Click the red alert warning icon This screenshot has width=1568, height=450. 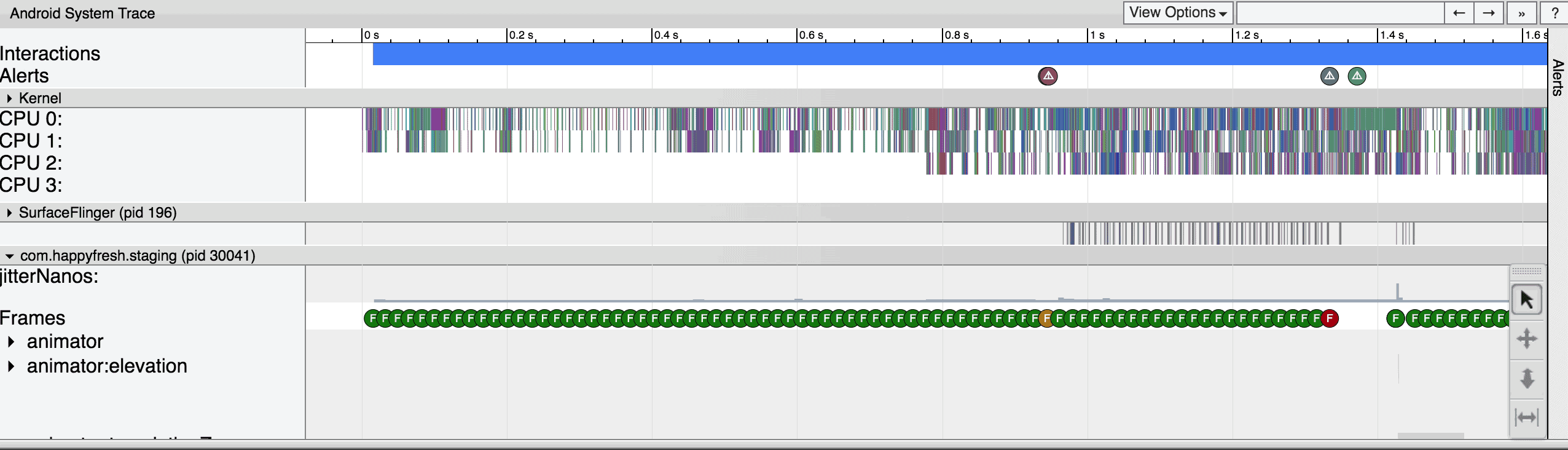coord(1048,76)
